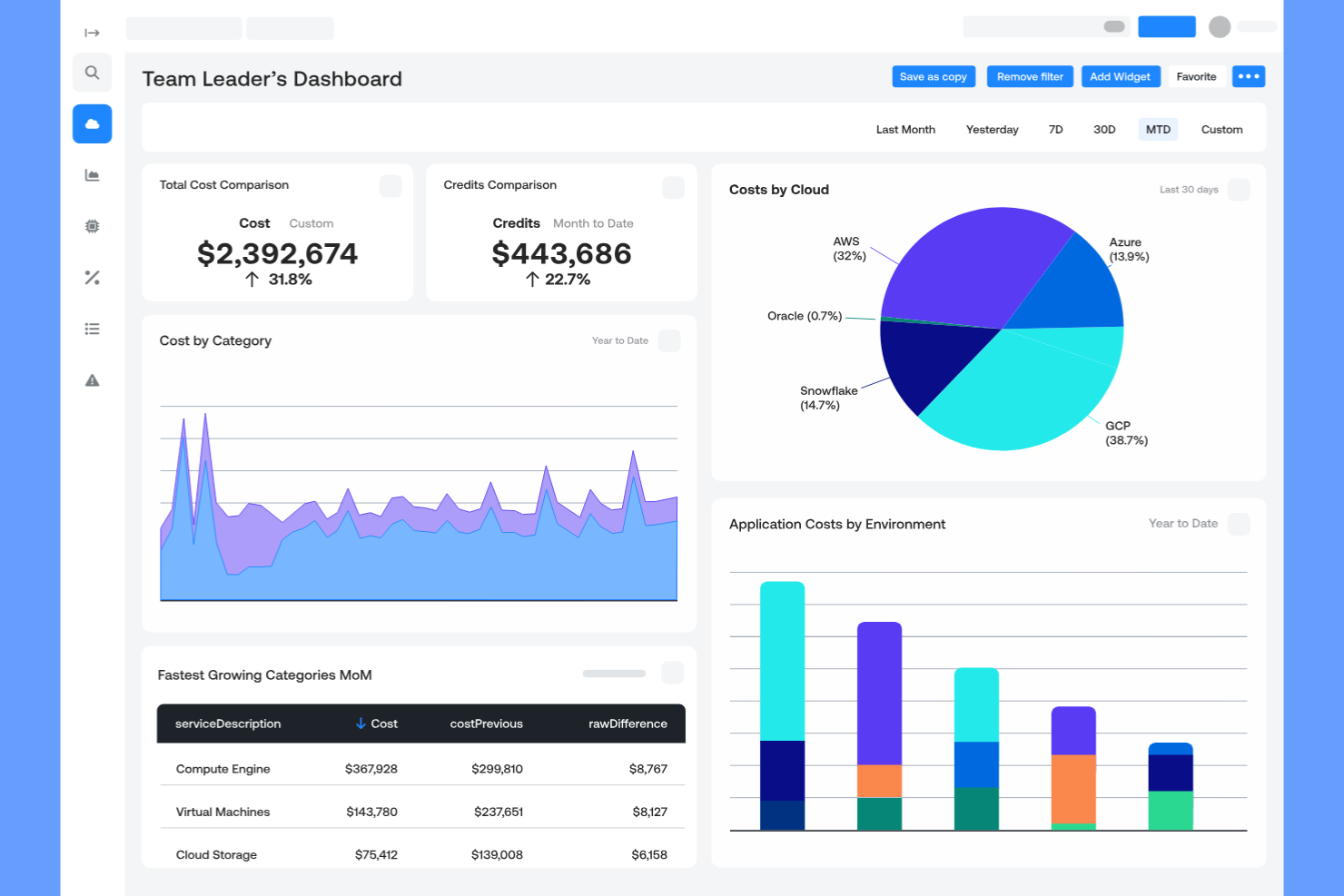Open alerts via the warning triangle icon
The height and width of the screenshot is (896, 1344).
(x=92, y=380)
